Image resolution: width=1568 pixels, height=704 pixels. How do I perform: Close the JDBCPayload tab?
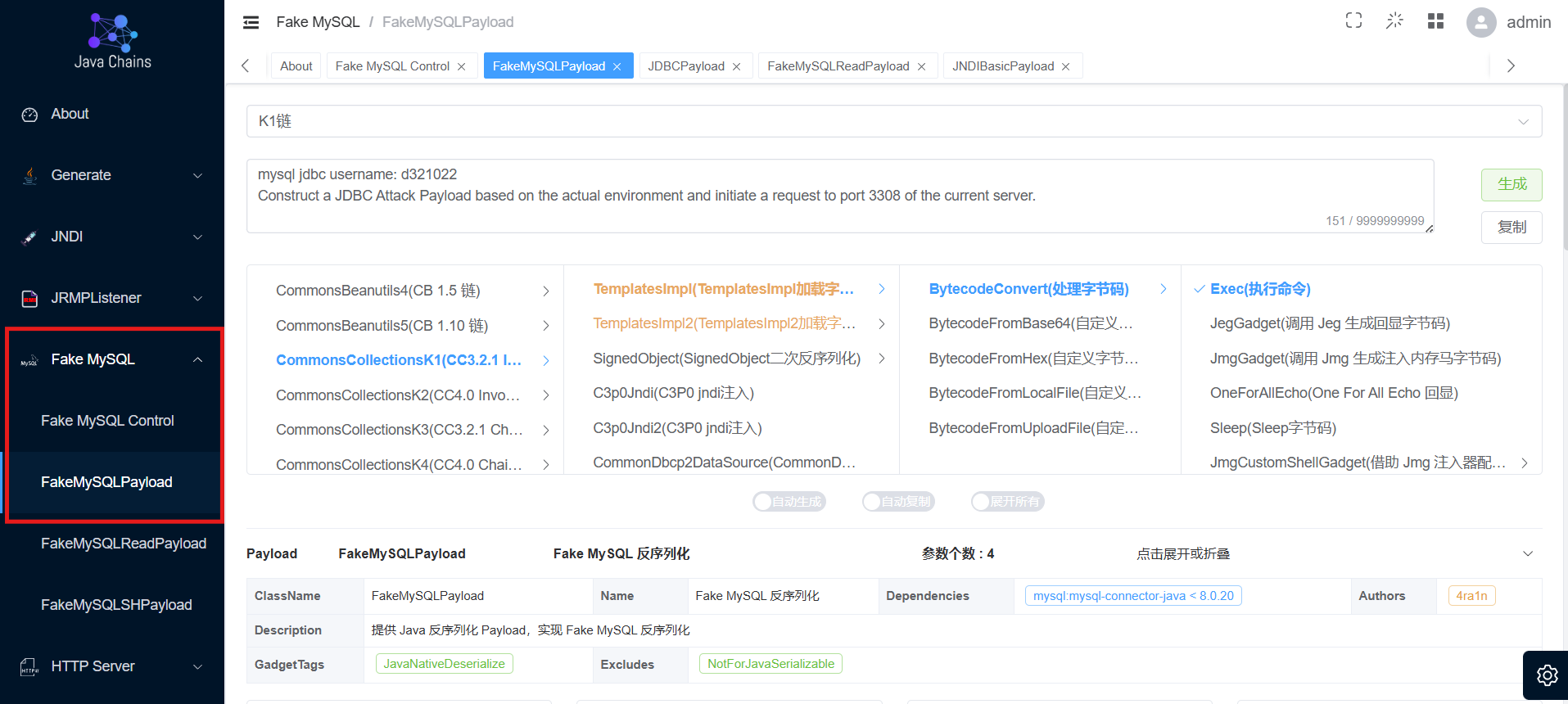pos(736,66)
